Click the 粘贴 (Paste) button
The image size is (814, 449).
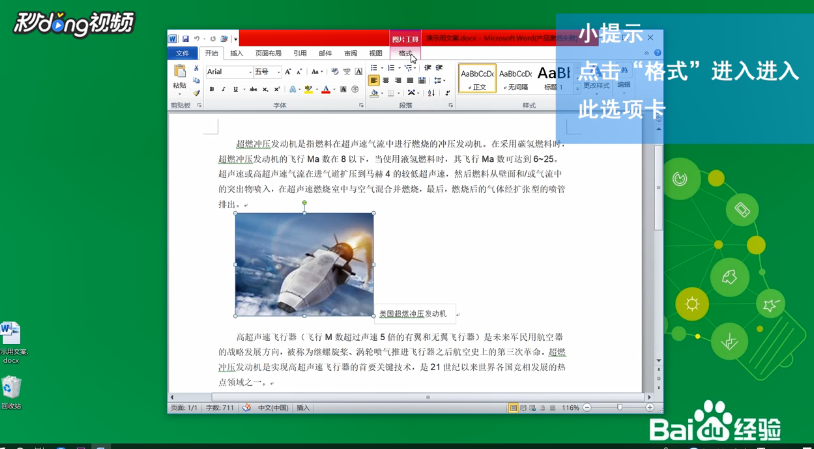180,78
